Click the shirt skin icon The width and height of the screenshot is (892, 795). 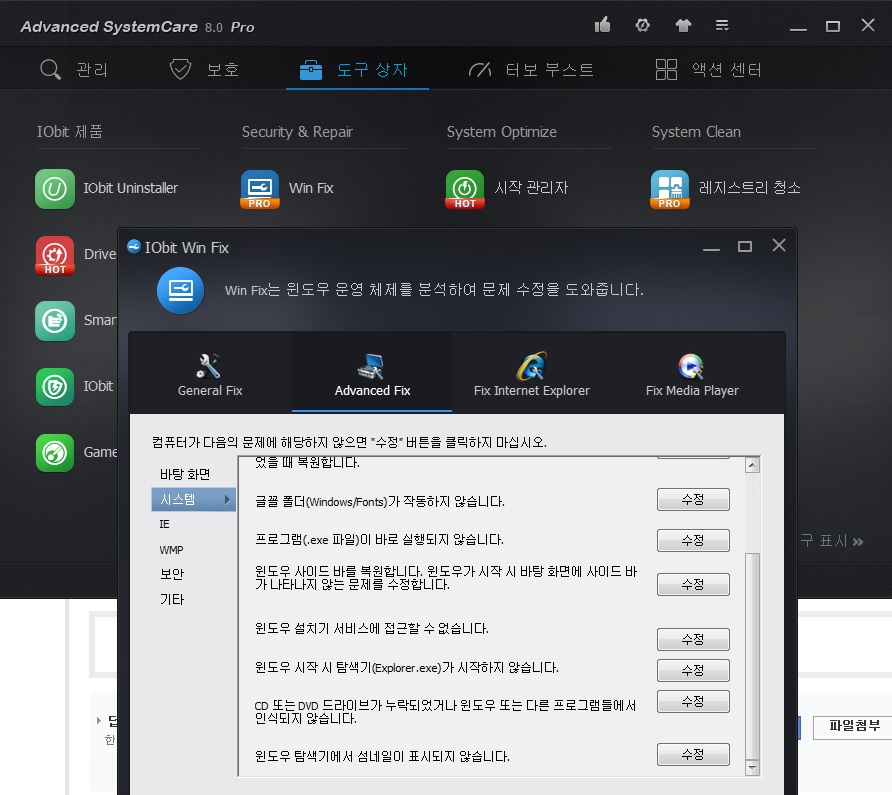(x=683, y=25)
